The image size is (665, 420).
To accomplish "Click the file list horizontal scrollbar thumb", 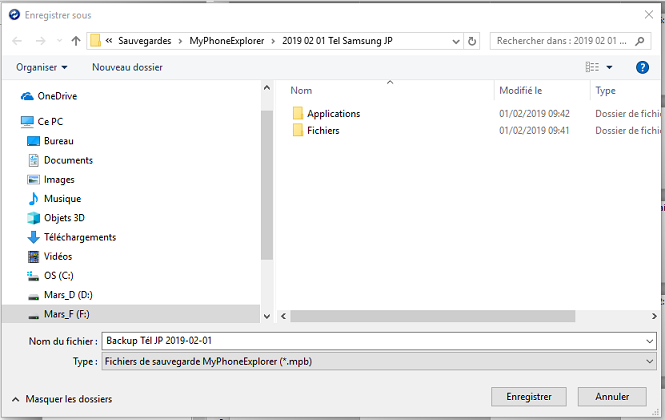I will tap(433, 316).
